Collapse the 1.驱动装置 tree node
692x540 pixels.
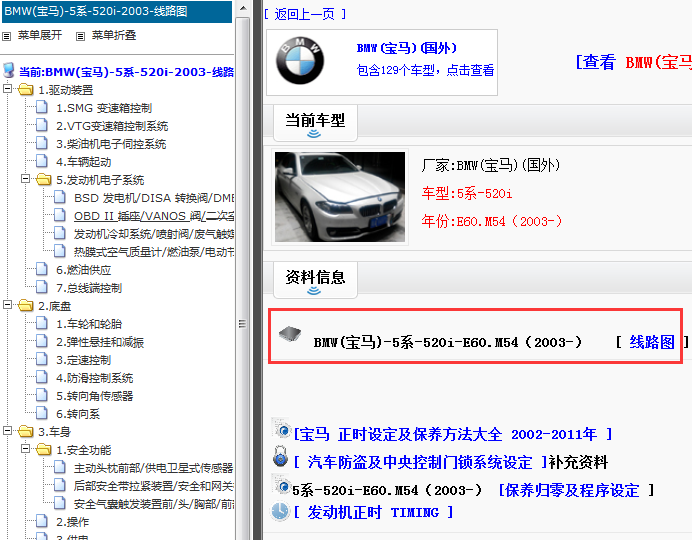[x=8, y=89]
